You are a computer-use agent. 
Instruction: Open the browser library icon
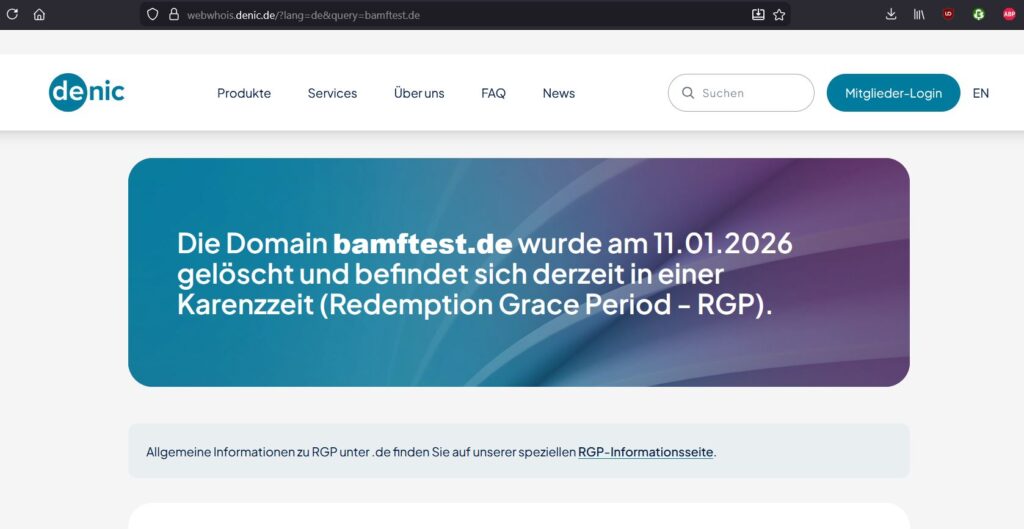coord(919,14)
